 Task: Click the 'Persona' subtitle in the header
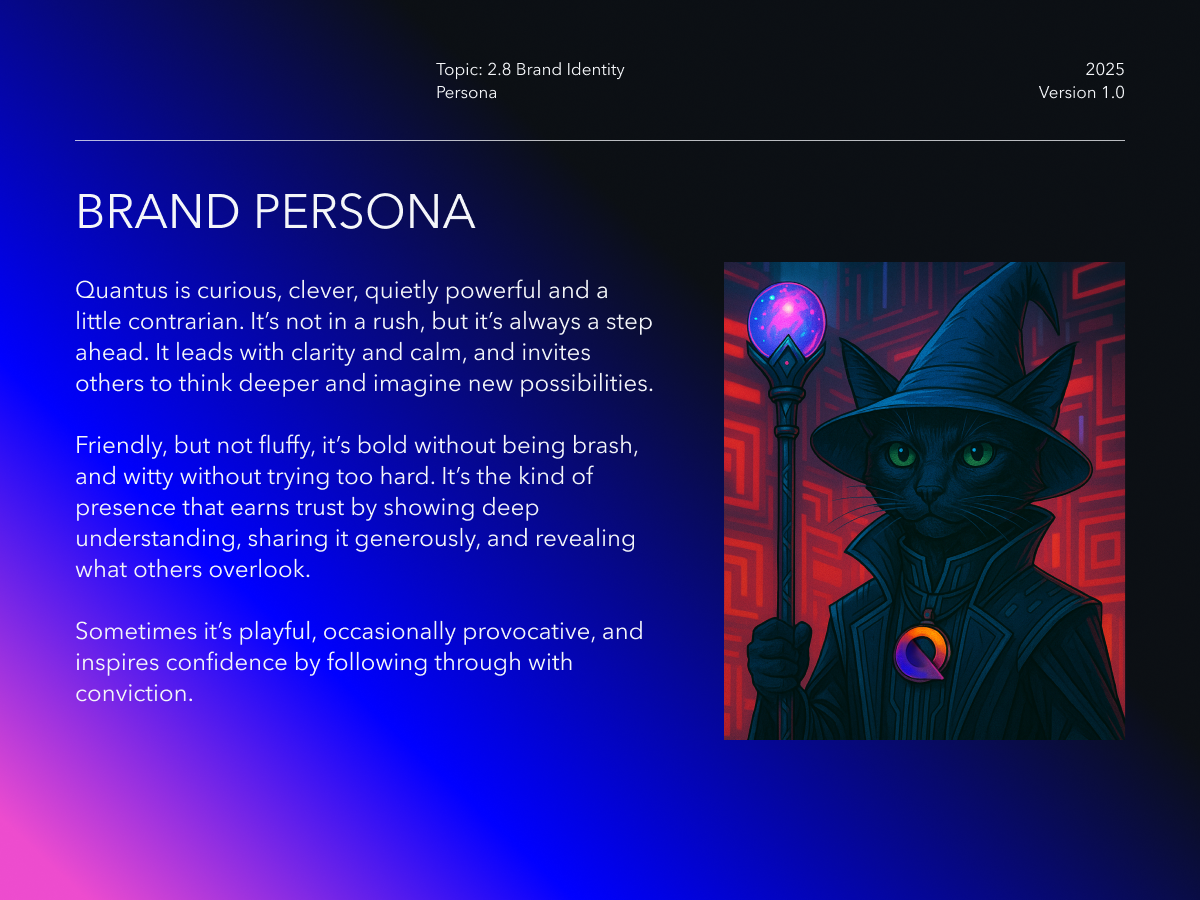pos(466,93)
